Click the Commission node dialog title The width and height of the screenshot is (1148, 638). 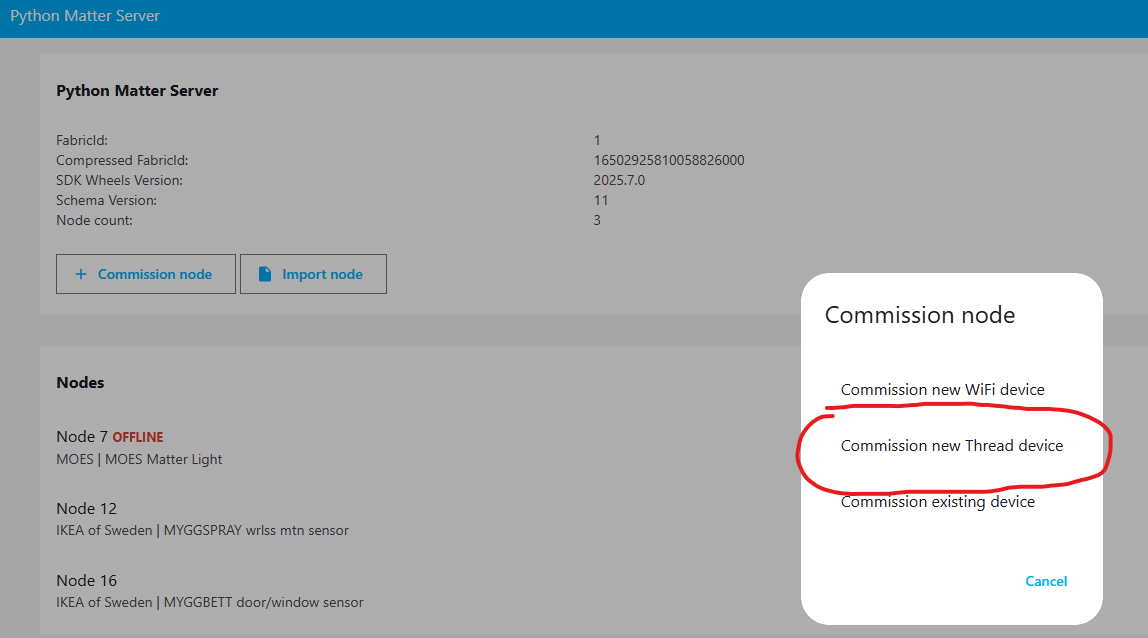tap(920, 315)
